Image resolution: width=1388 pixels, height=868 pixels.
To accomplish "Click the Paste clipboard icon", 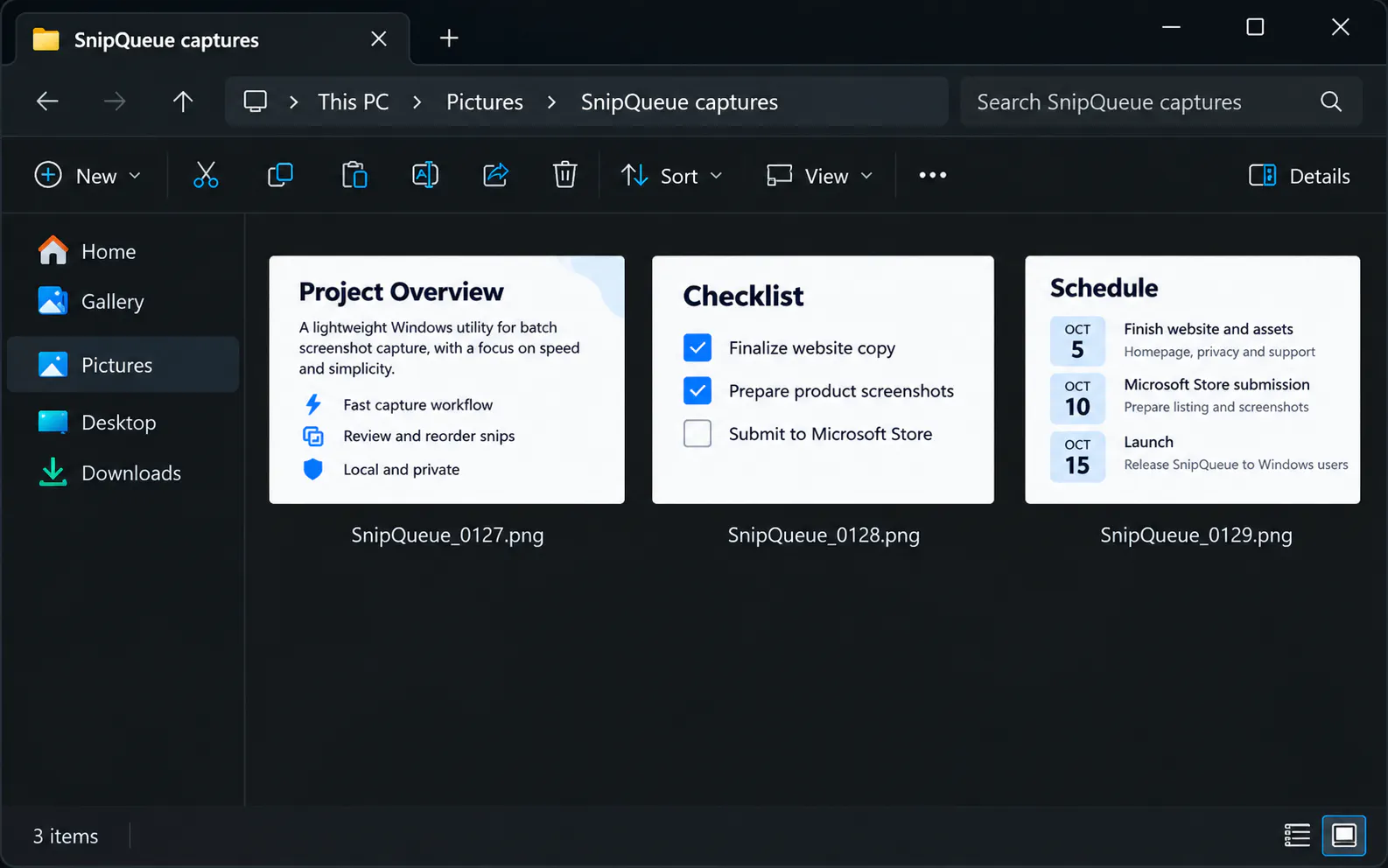I will [x=354, y=175].
